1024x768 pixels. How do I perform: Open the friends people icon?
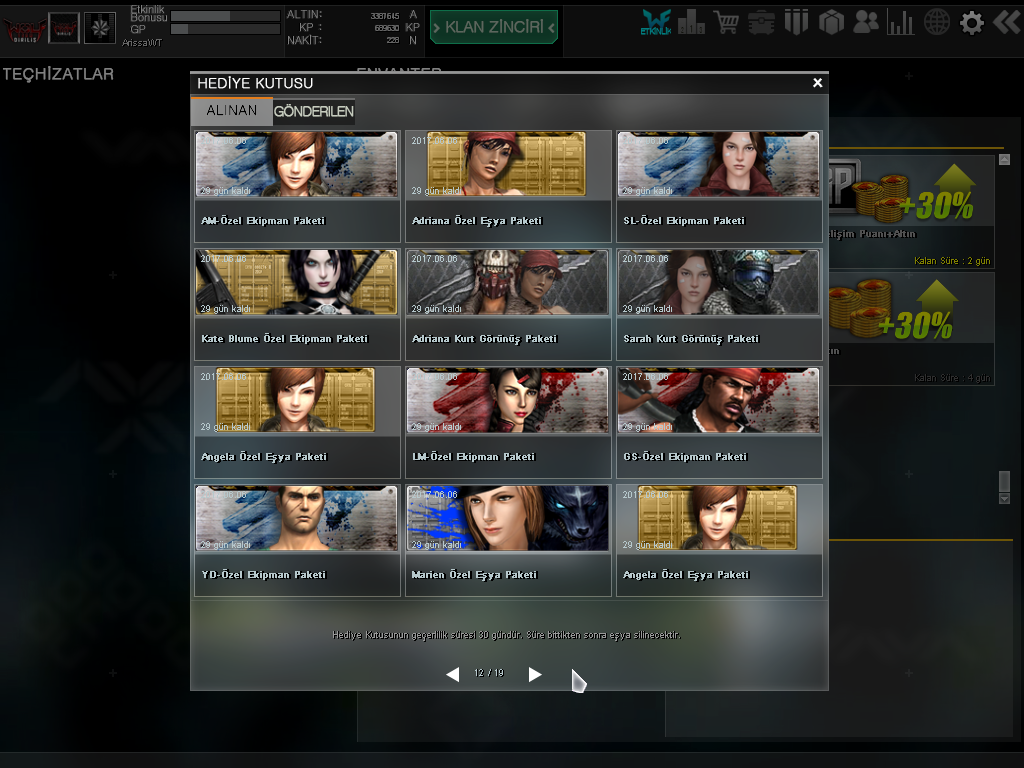click(866, 23)
